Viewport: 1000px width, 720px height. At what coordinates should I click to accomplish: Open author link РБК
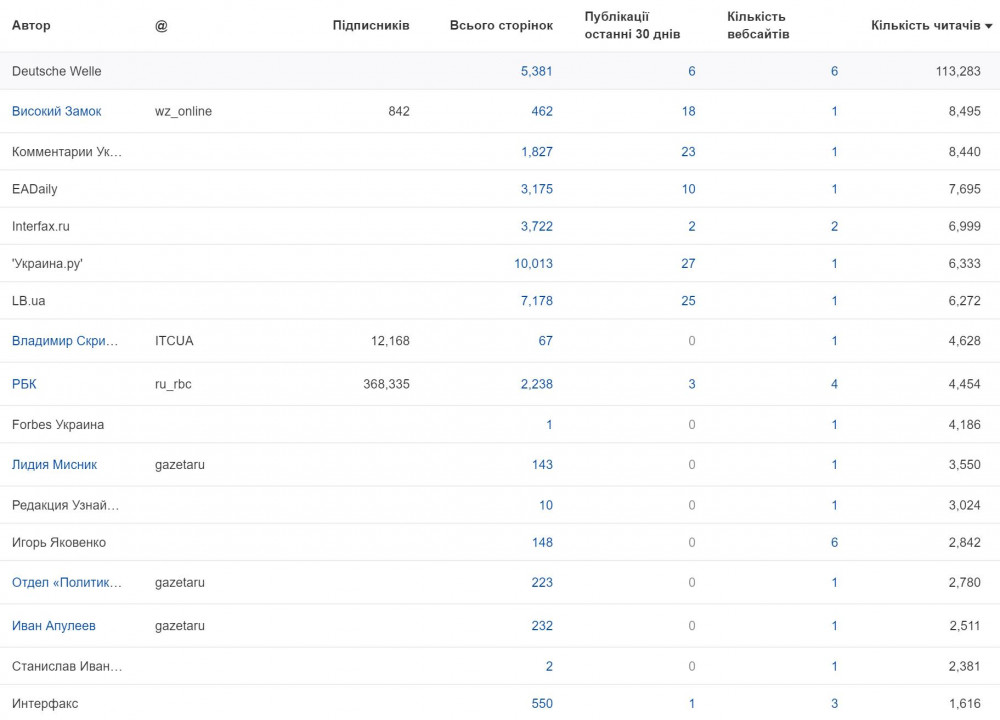click(x=24, y=384)
